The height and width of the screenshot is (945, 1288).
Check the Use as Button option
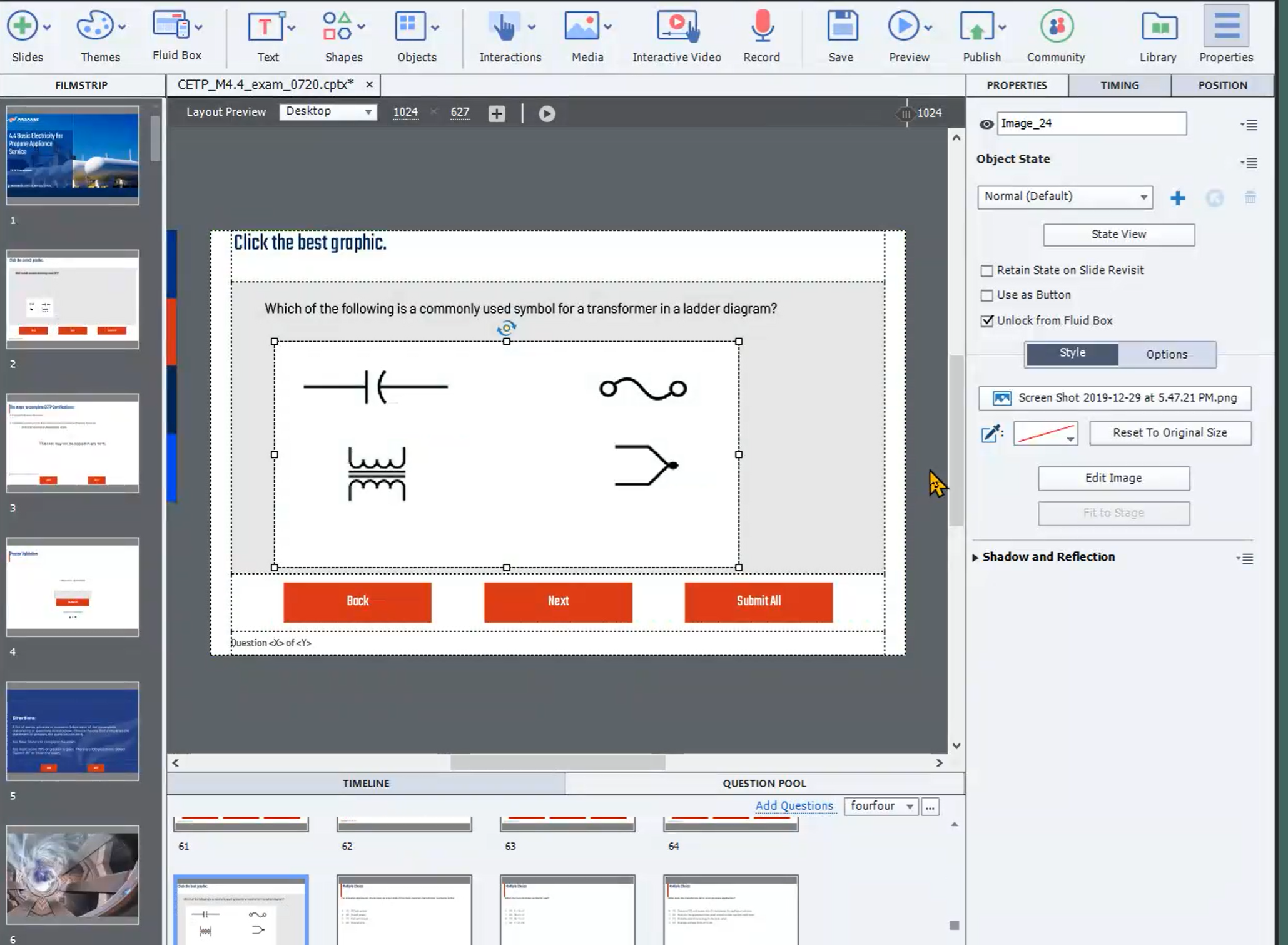point(986,295)
